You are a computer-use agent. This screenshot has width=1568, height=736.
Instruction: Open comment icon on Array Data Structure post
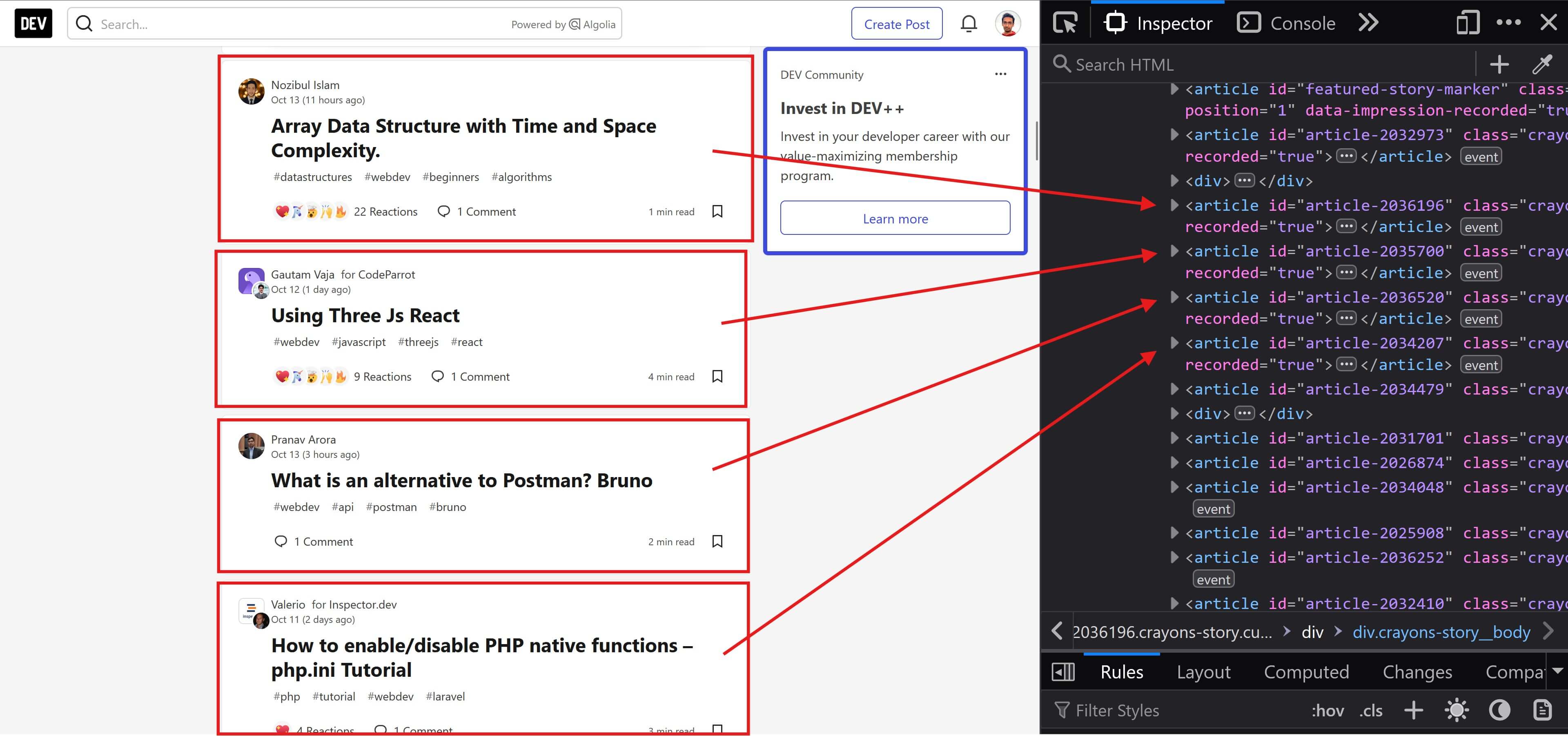[x=444, y=211]
